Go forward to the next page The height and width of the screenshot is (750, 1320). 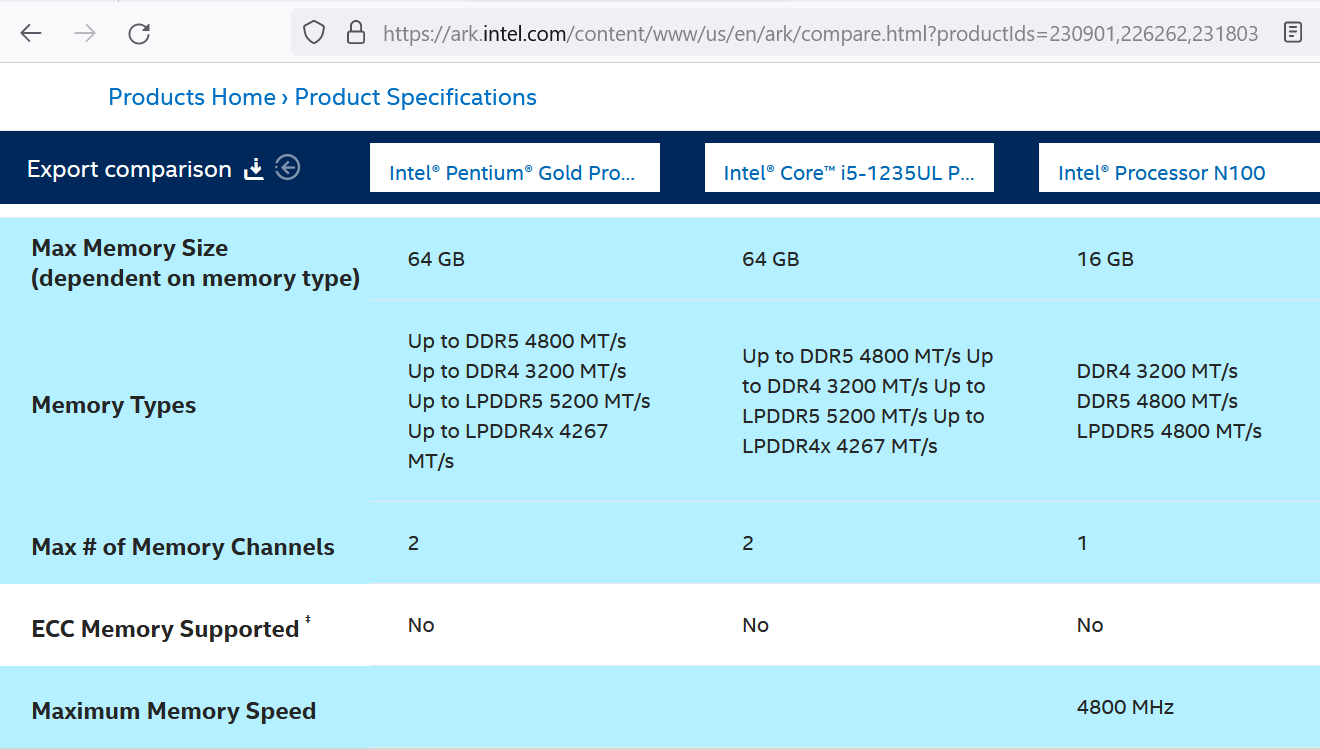[x=85, y=33]
